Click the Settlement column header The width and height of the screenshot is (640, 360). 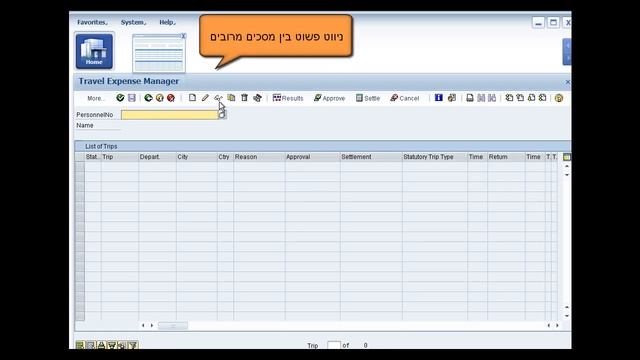point(371,157)
